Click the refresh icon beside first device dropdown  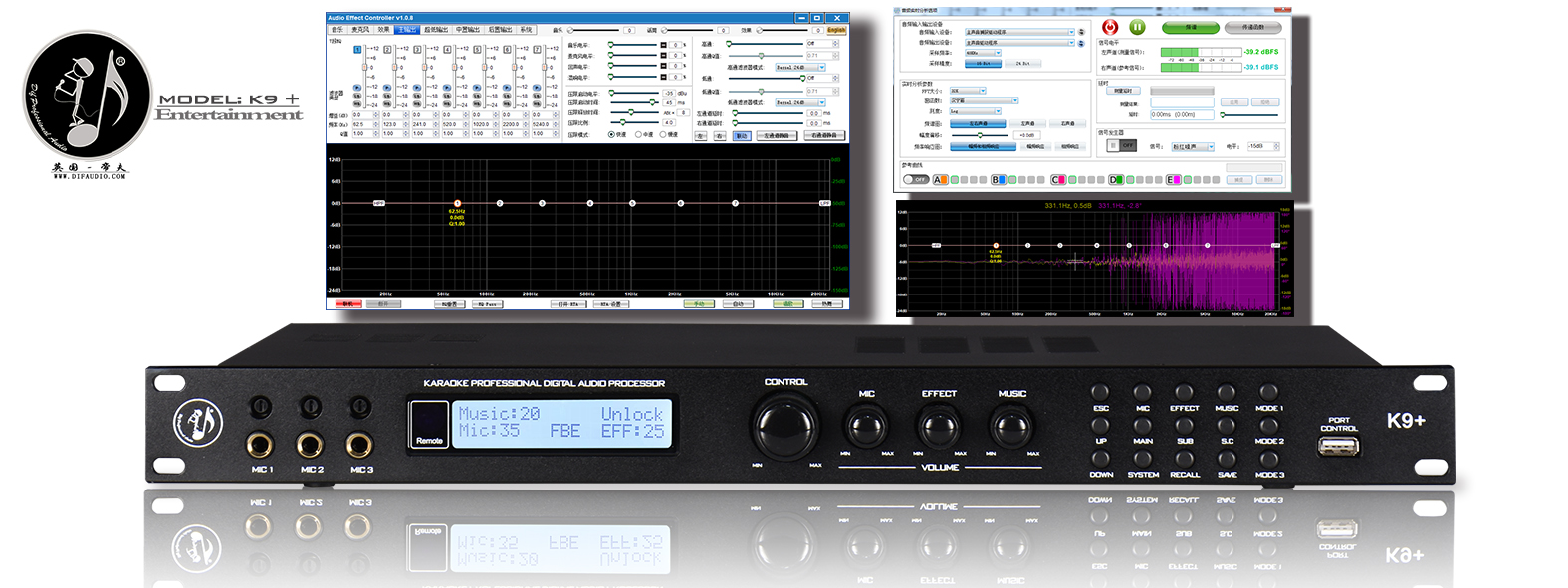(x=1080, y=32)
